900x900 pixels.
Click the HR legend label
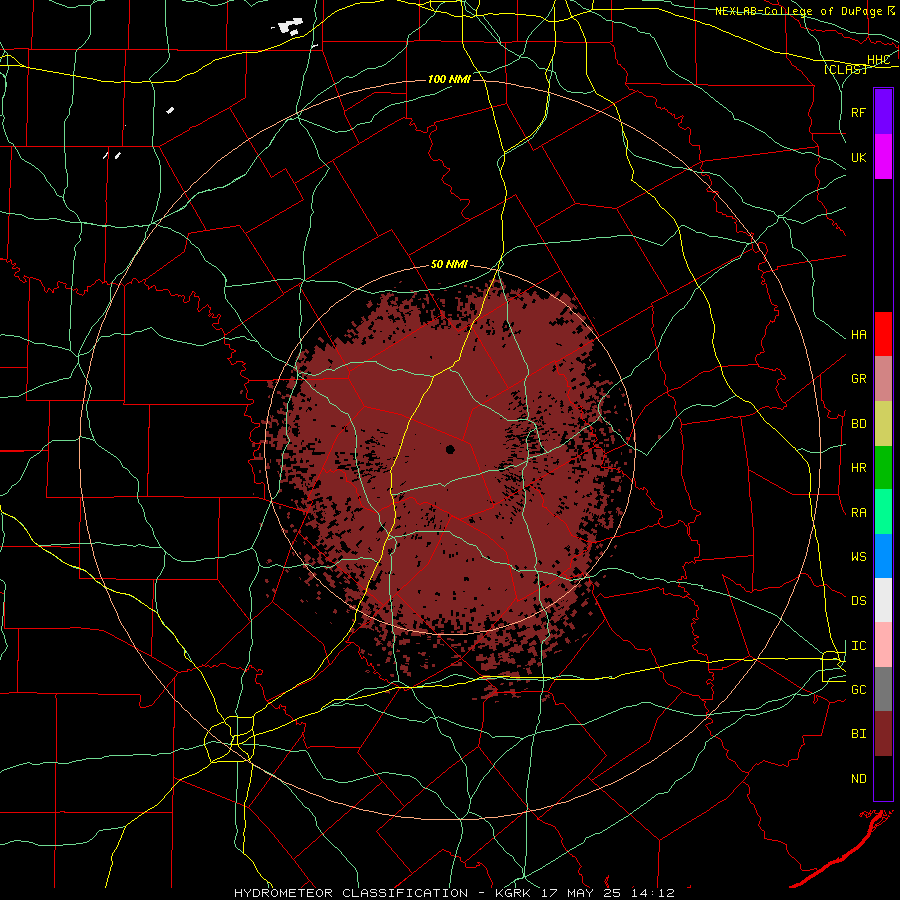pyautogui.click(x=858, y=468)
